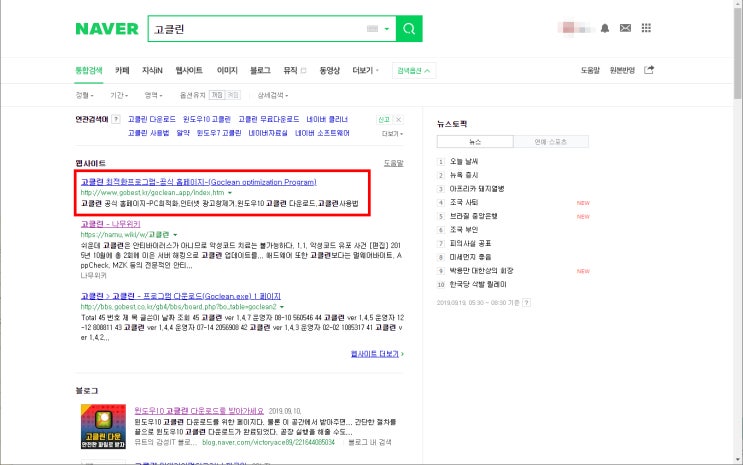Open blog post 윈도우10 고클린 다운로드를 받아가세요

[199, 411]
